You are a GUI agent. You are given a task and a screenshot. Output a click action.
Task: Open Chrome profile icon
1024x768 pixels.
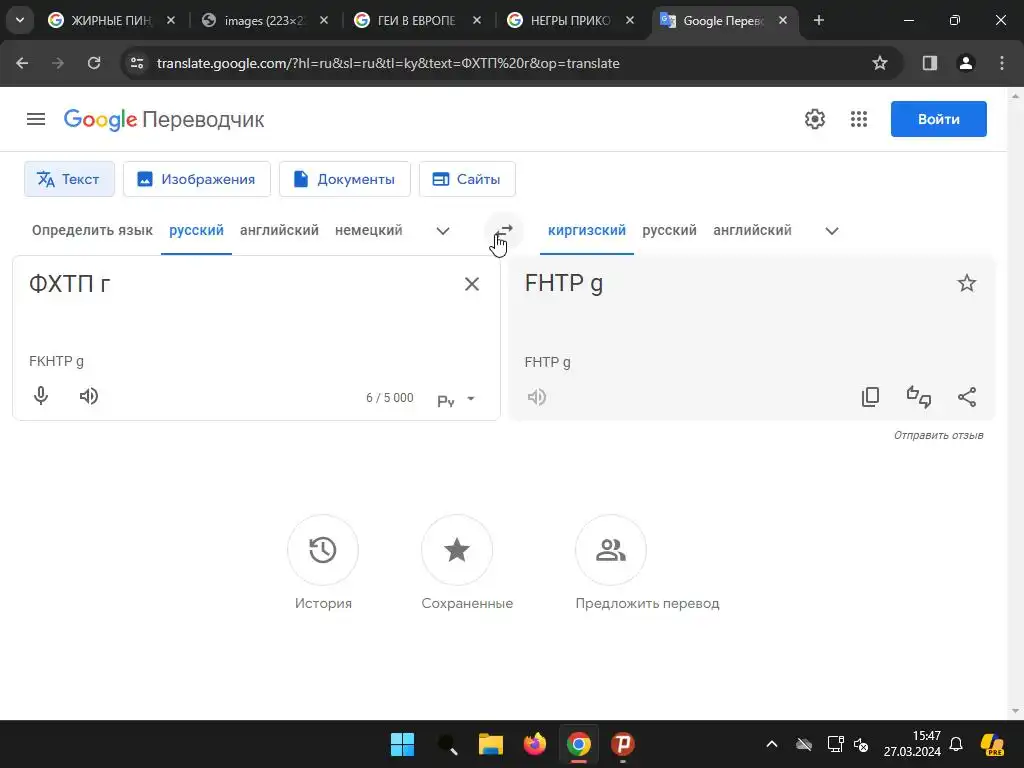[x=966, y=63]
